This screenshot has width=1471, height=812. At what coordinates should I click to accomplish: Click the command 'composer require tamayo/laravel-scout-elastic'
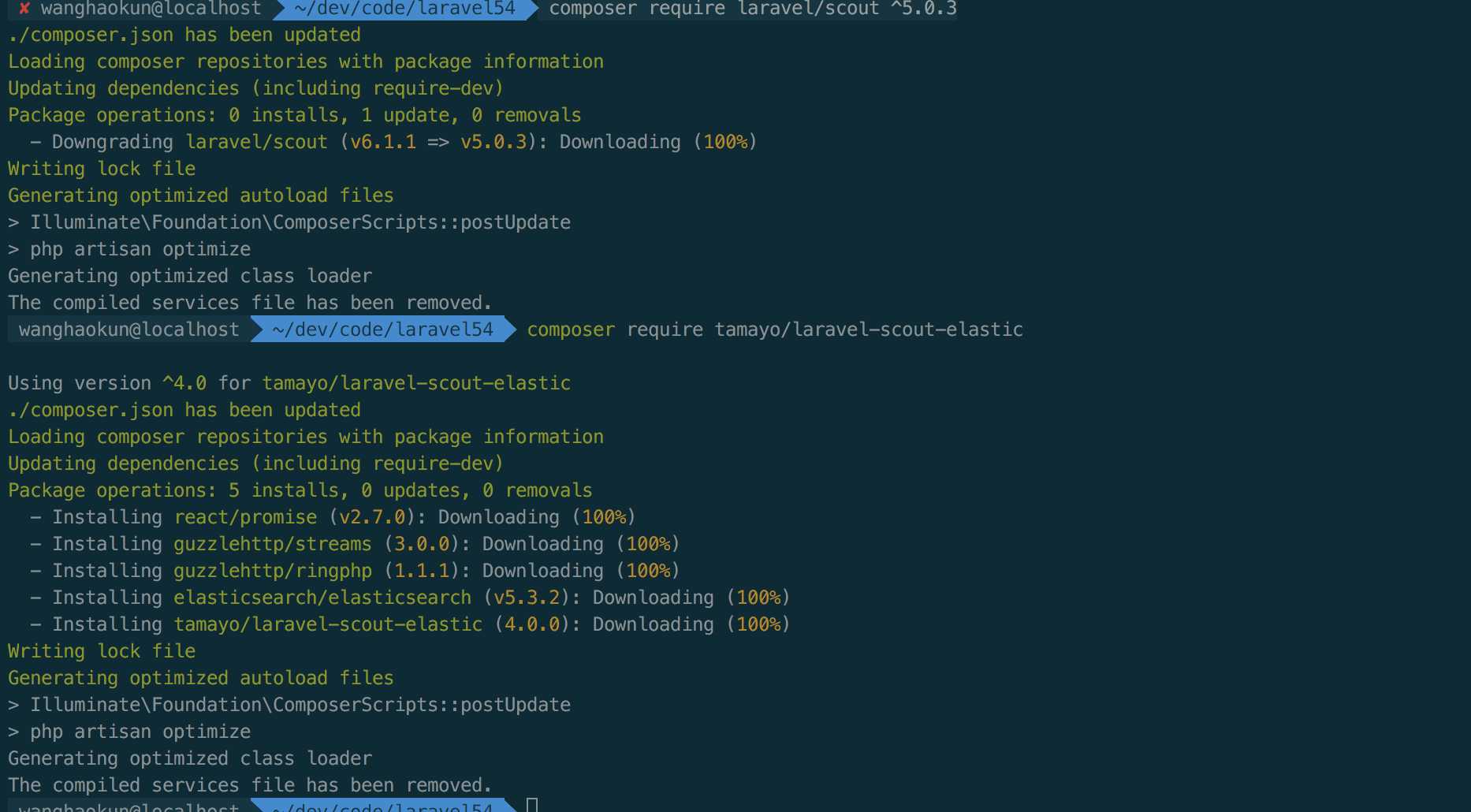pos(775,330)
